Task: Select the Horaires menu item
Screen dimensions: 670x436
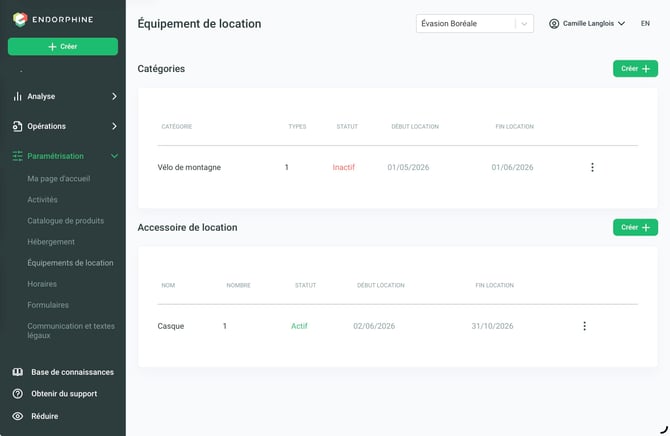Action: tap(42, 284)
